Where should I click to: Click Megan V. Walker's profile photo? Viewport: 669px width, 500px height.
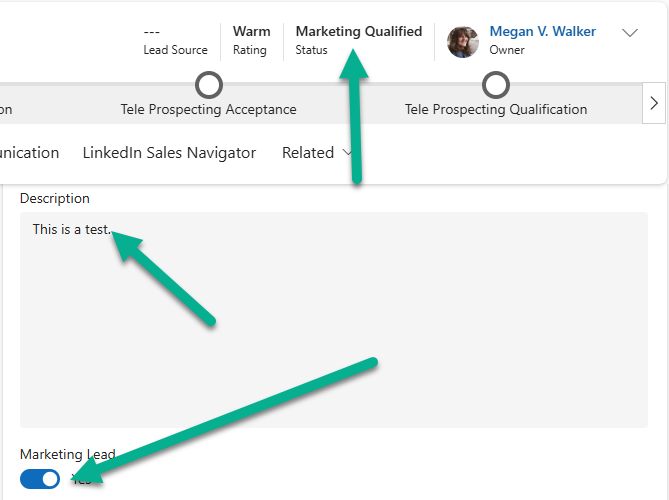click(463, 41)
